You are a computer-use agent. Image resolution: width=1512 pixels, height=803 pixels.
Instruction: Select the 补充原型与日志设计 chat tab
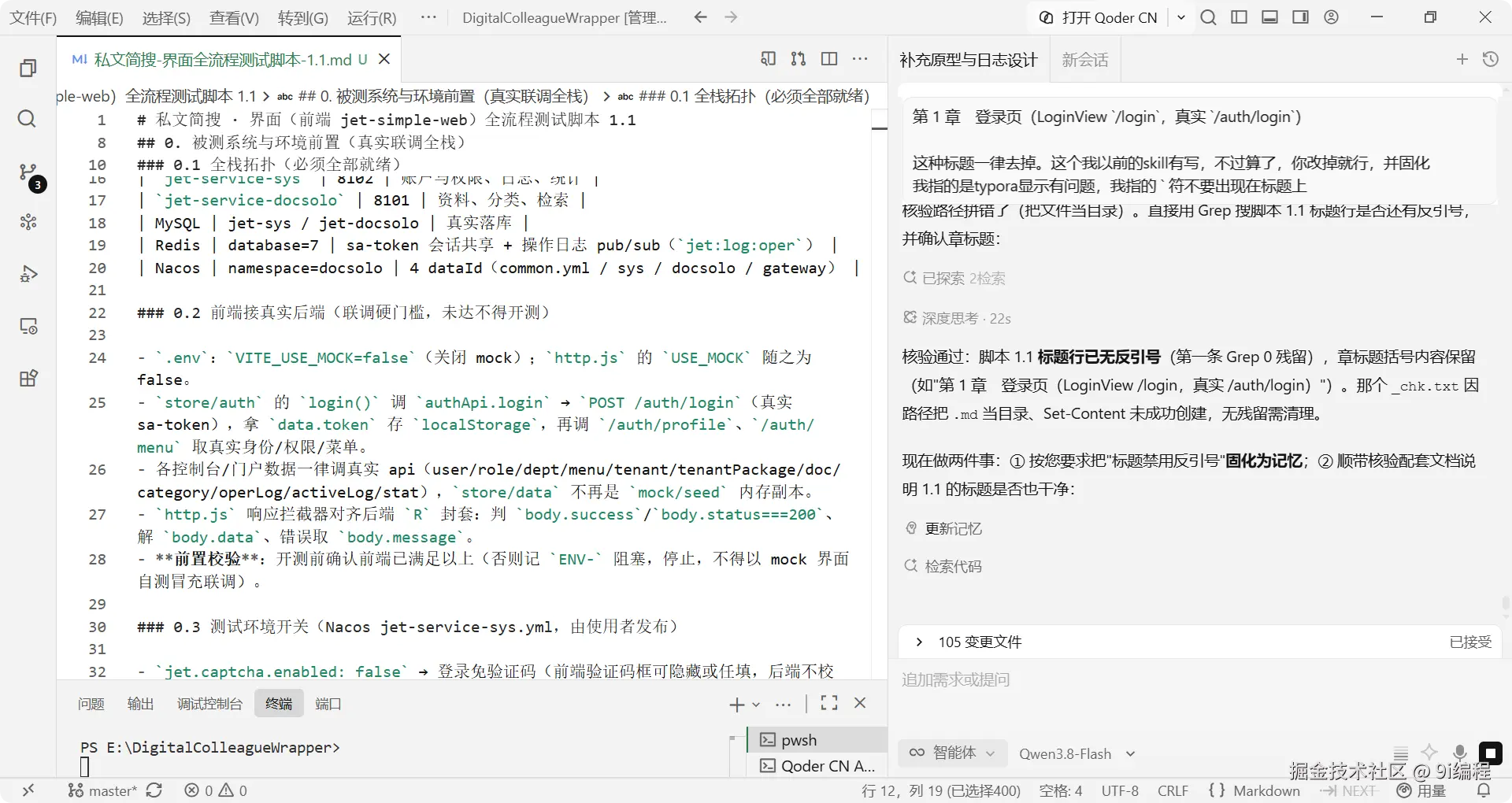(969, 60)
